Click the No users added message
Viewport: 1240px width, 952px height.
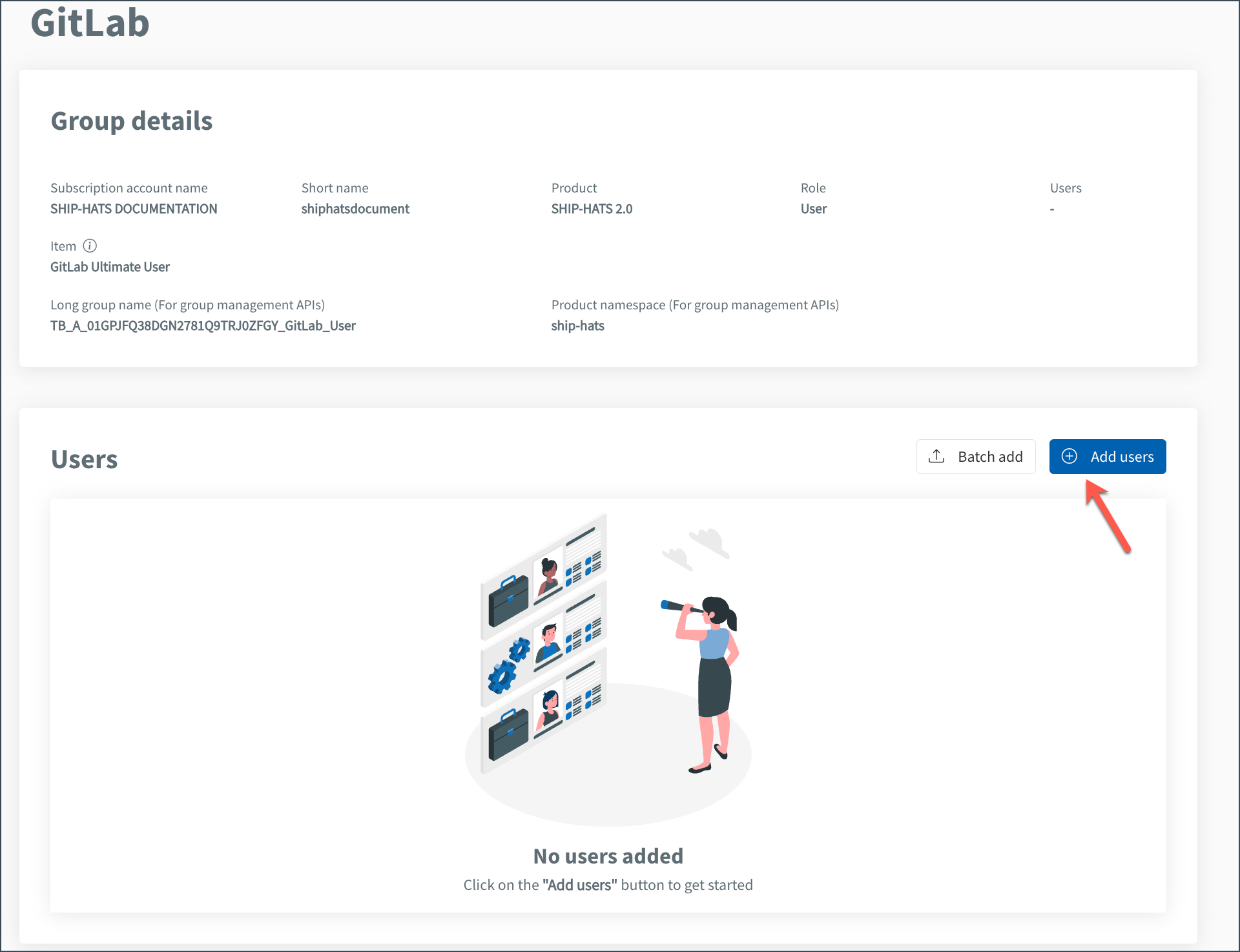point(608,856)
